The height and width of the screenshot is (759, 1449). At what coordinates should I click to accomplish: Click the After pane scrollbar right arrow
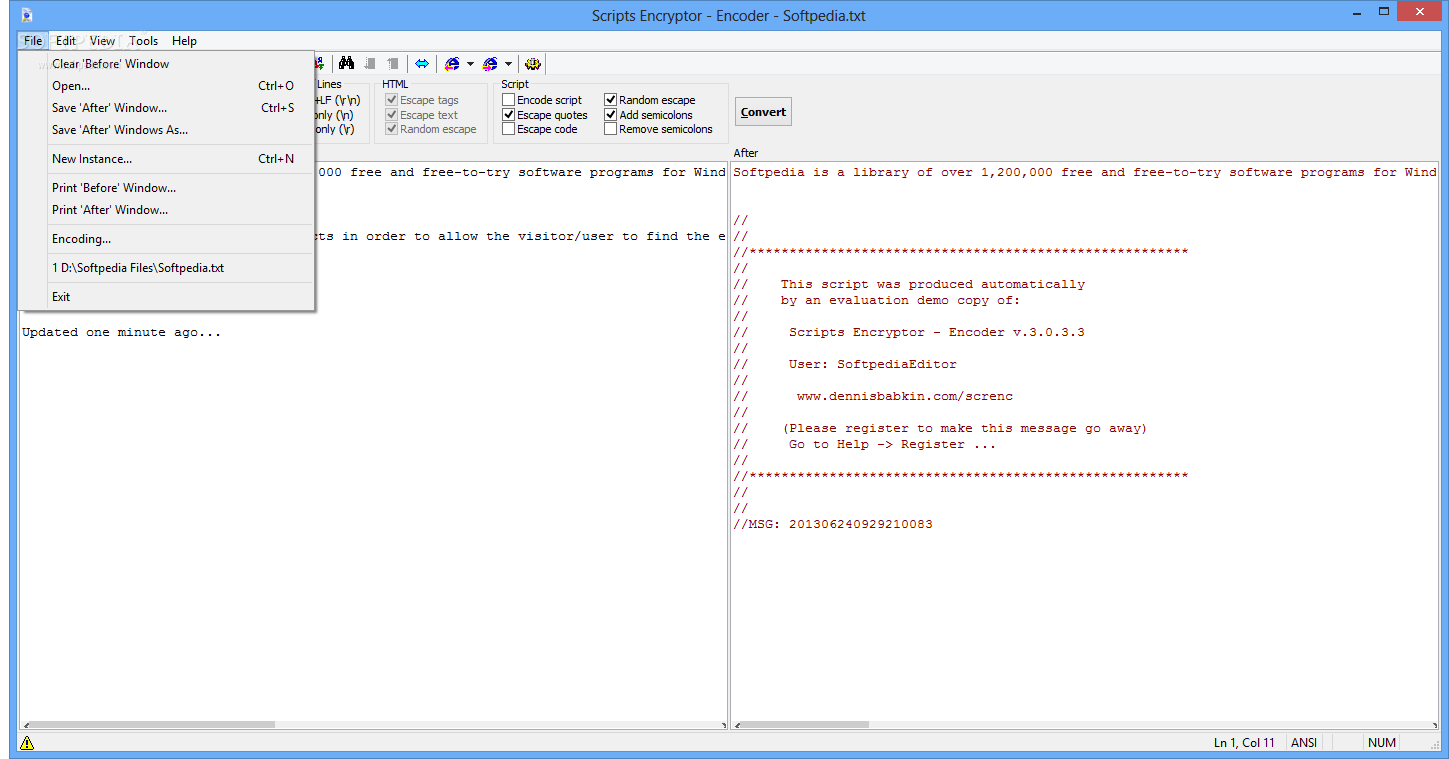click(x=1434, y=724)
